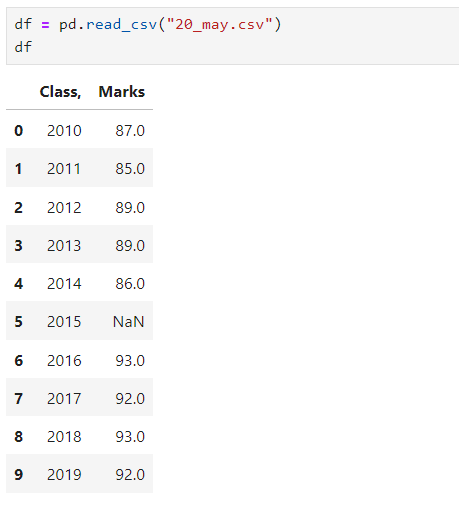
Task: Click the cell showing 2015
Action: (x=64, y=322)
